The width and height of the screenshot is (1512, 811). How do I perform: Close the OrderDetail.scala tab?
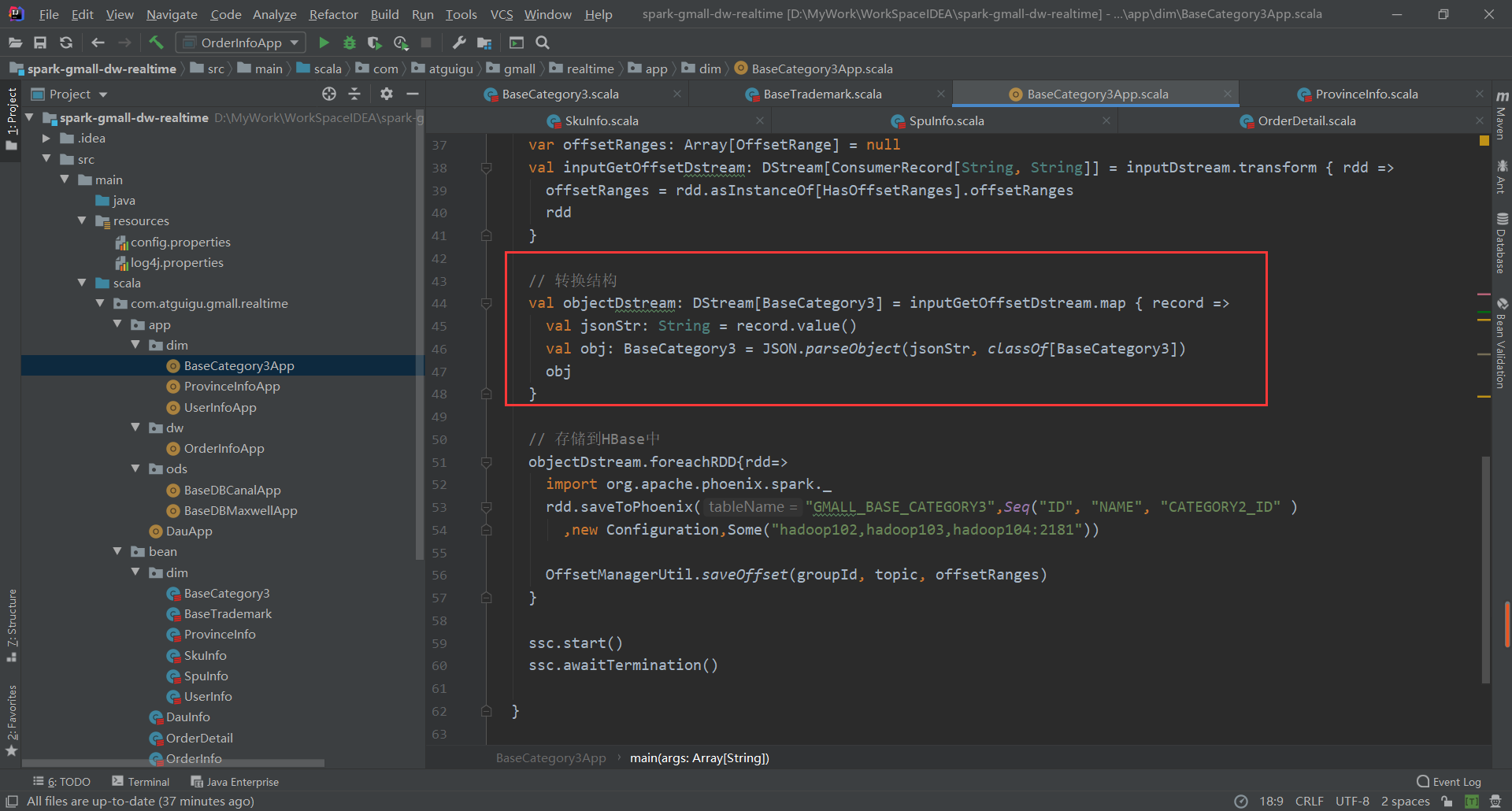tap(1480, 120)
